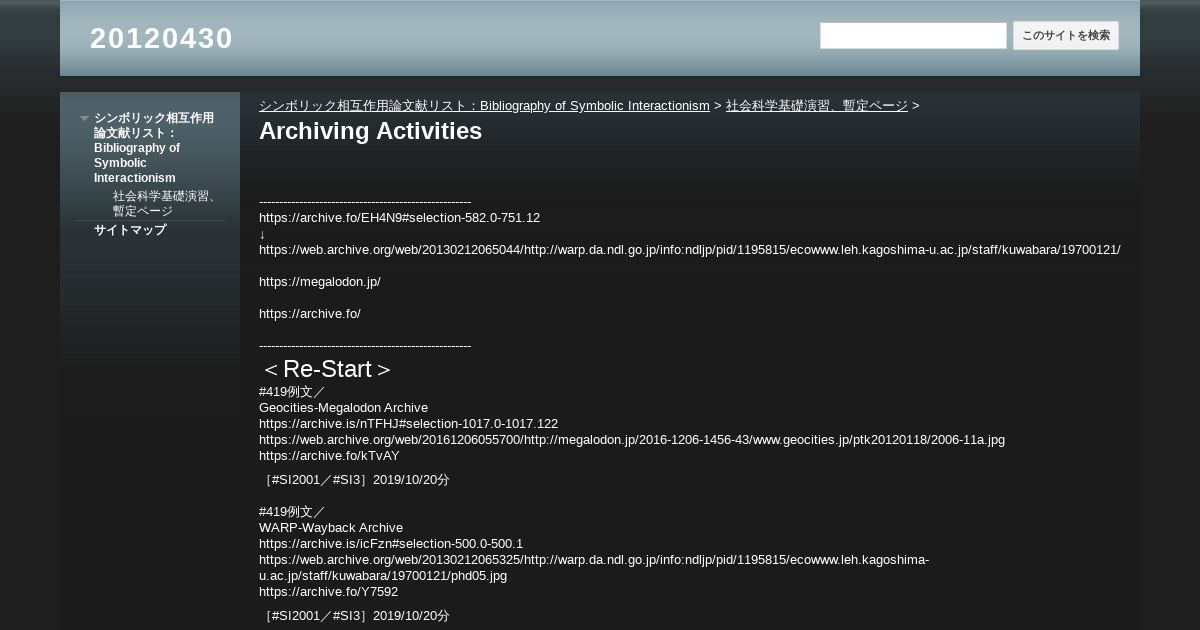
Task: Follow breadcrumb link 社会科学基礎演習、暫定ページ
Action: [817, 105]
